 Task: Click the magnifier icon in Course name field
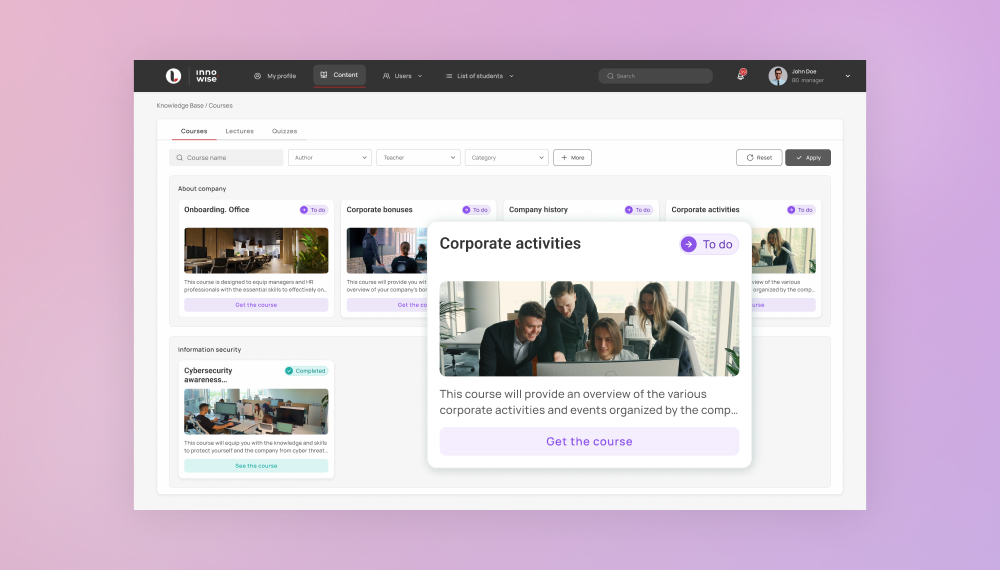pyautogui.click(x=180, y=157)
